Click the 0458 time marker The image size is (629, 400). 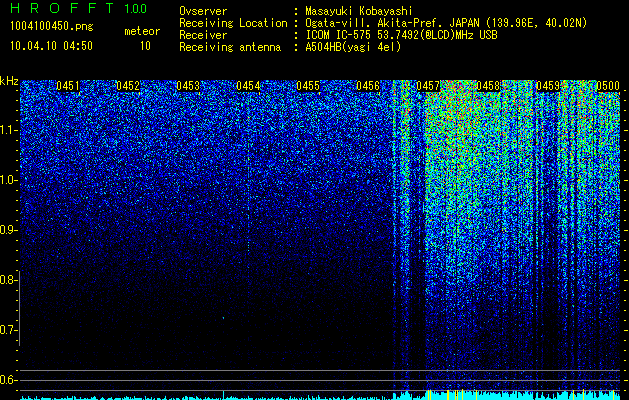point(488,86)
